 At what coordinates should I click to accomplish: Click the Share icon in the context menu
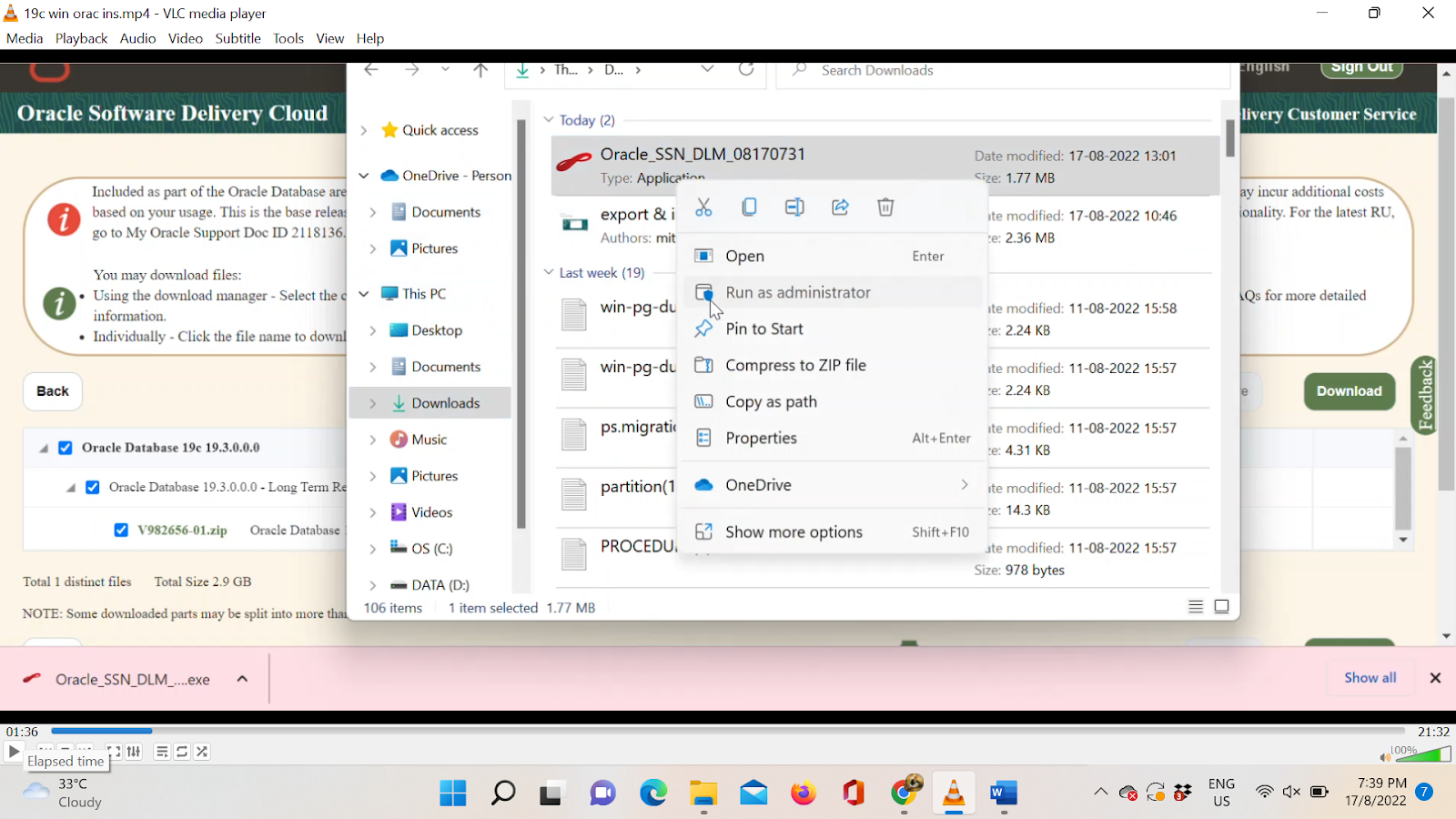(x=840, y=207)
